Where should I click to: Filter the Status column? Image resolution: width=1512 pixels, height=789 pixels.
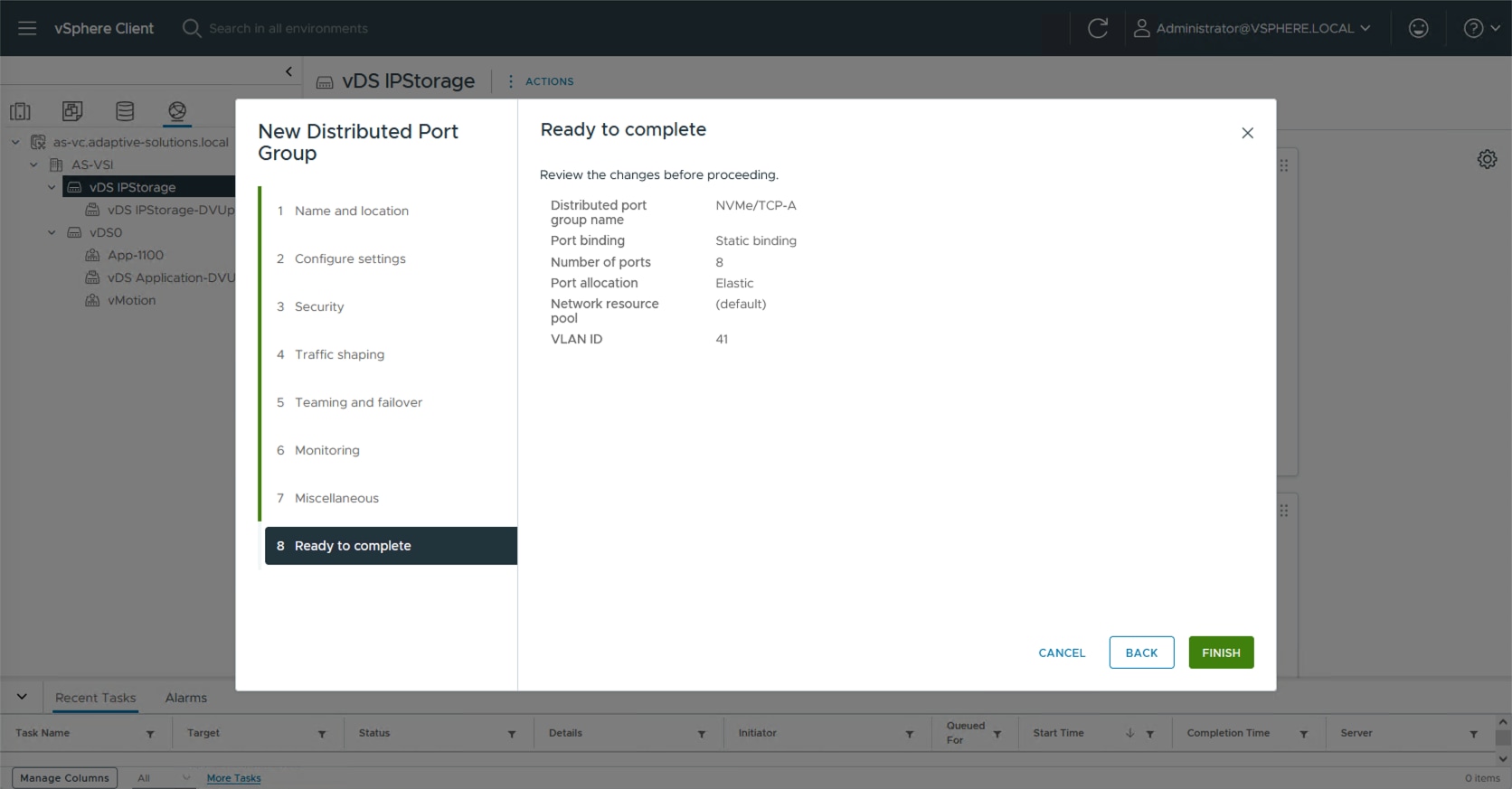point(512,734)
